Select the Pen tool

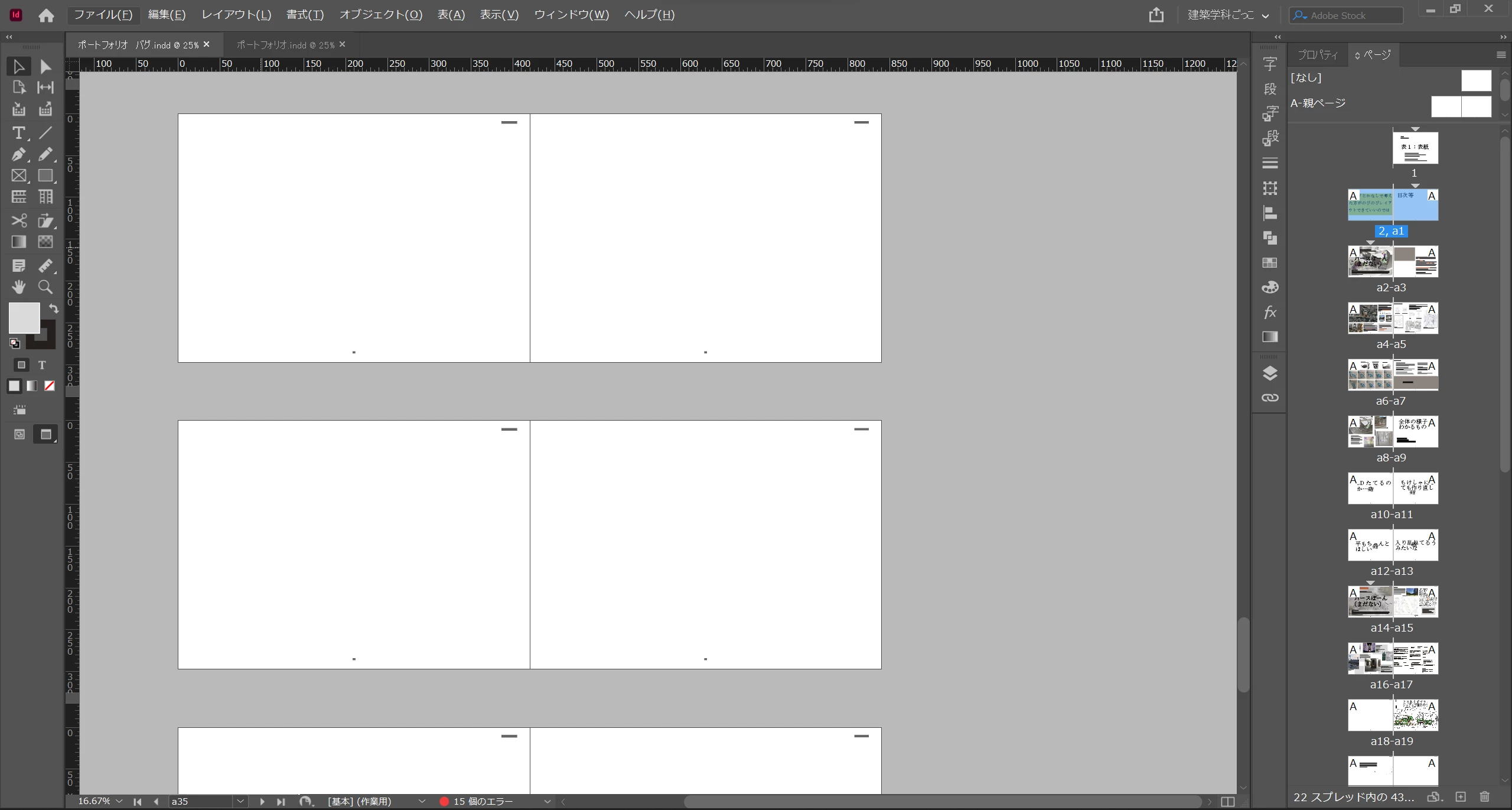18,154
